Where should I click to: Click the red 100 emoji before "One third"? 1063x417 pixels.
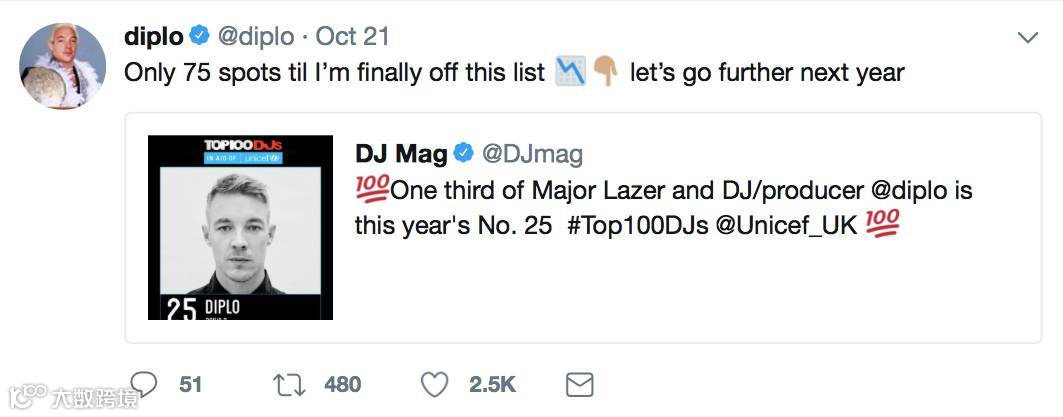tap(372, 190)
